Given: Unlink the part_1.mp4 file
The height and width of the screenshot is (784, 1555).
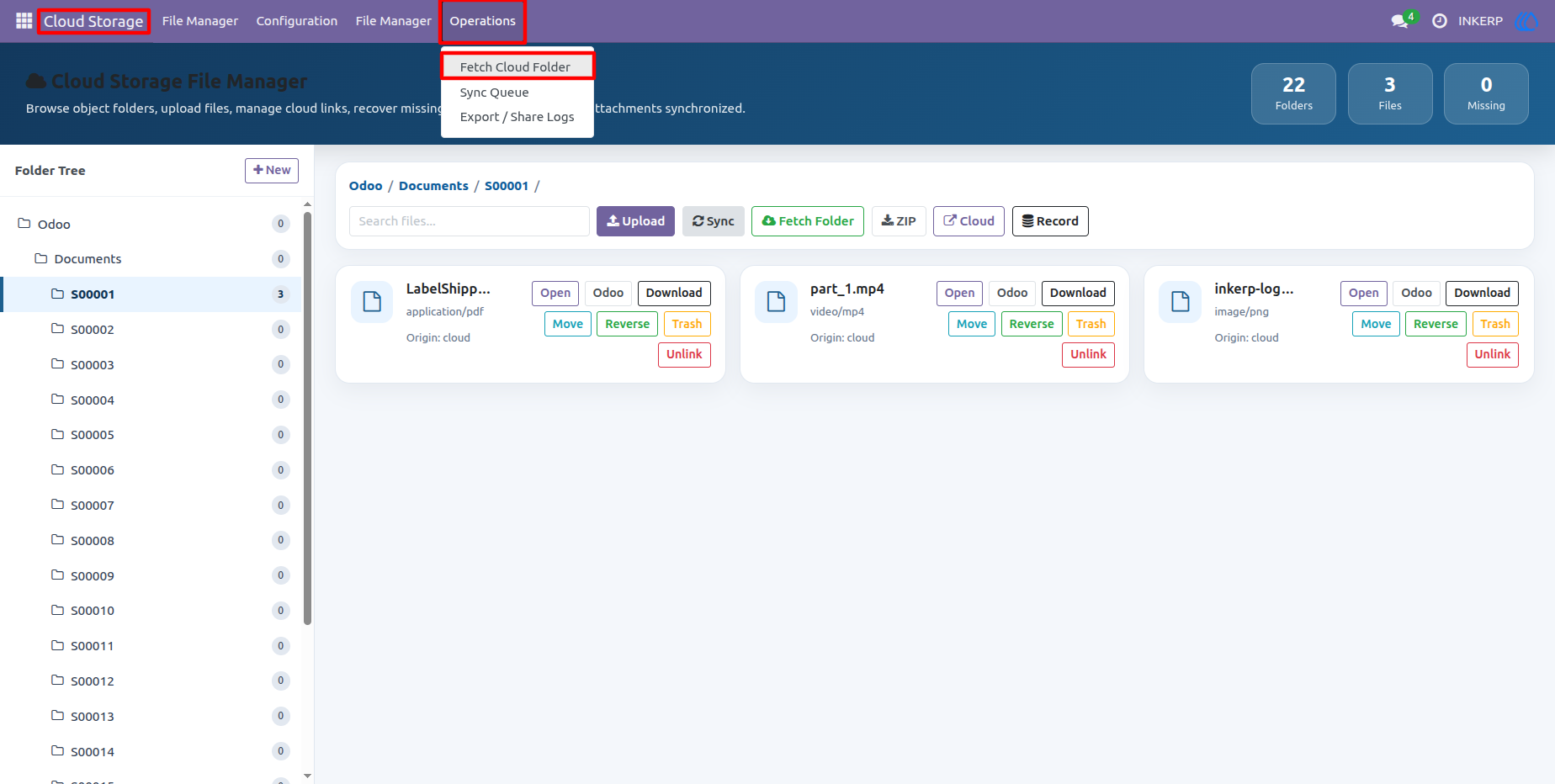Looking at the screenshot, I should pos(1088,354).
